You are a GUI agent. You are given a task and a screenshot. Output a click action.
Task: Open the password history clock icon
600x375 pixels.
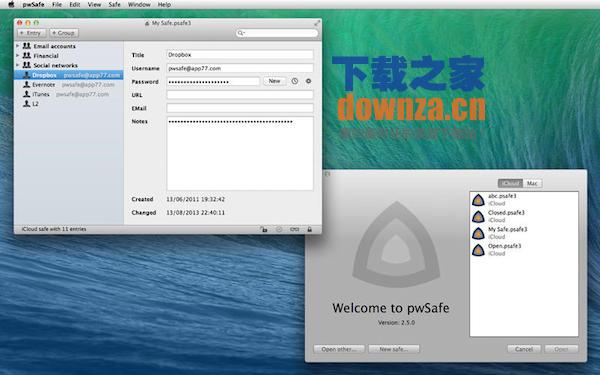point(295,81)
